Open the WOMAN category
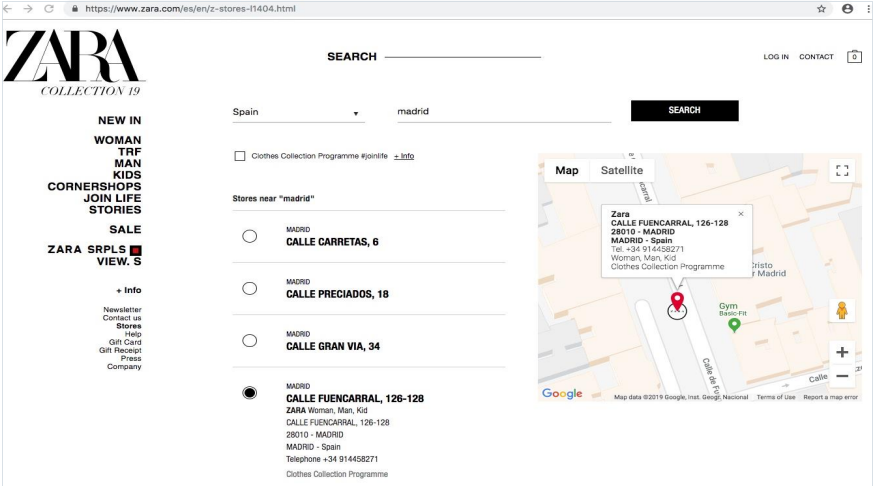Viewport: 874px width, 486px height. coord(117,140)
